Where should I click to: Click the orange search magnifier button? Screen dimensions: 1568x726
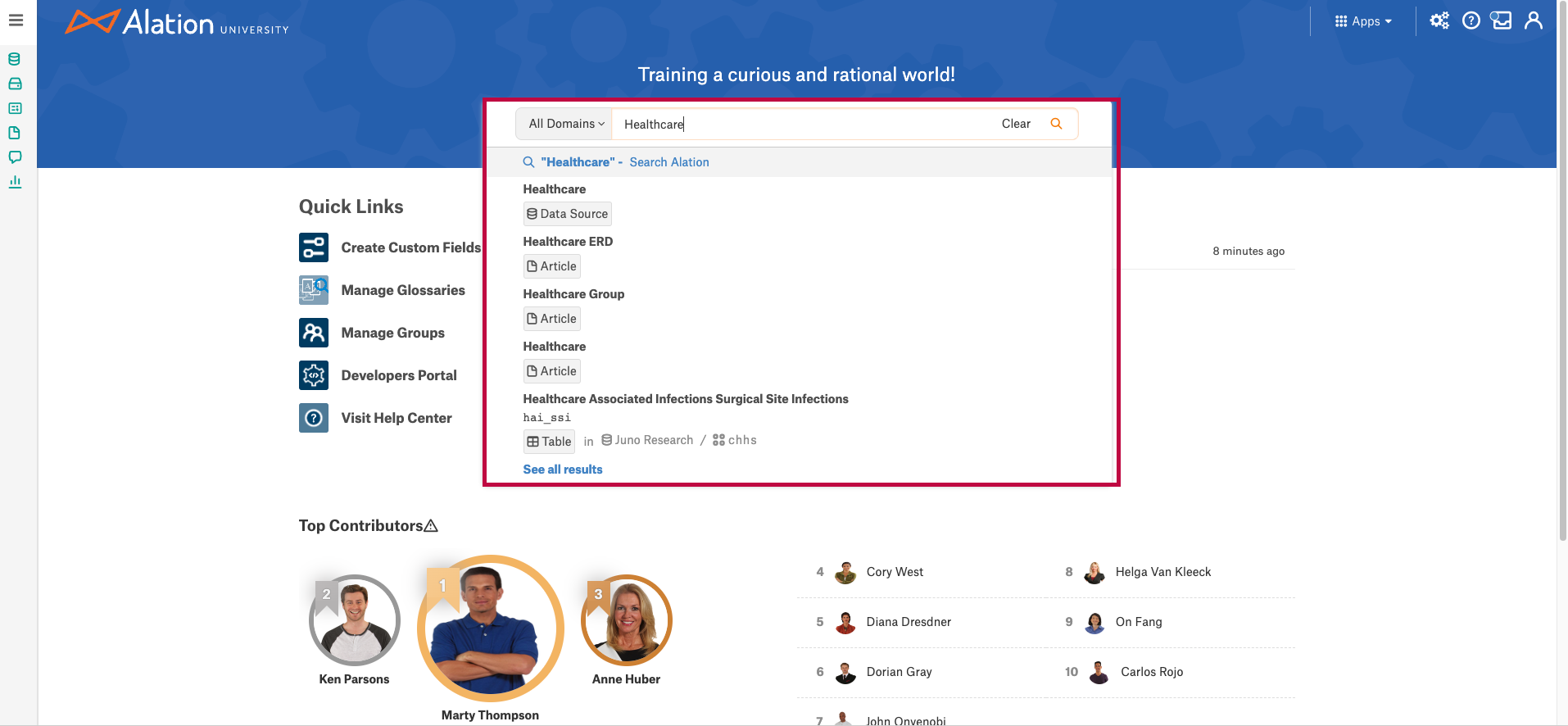pos(1056,124)
